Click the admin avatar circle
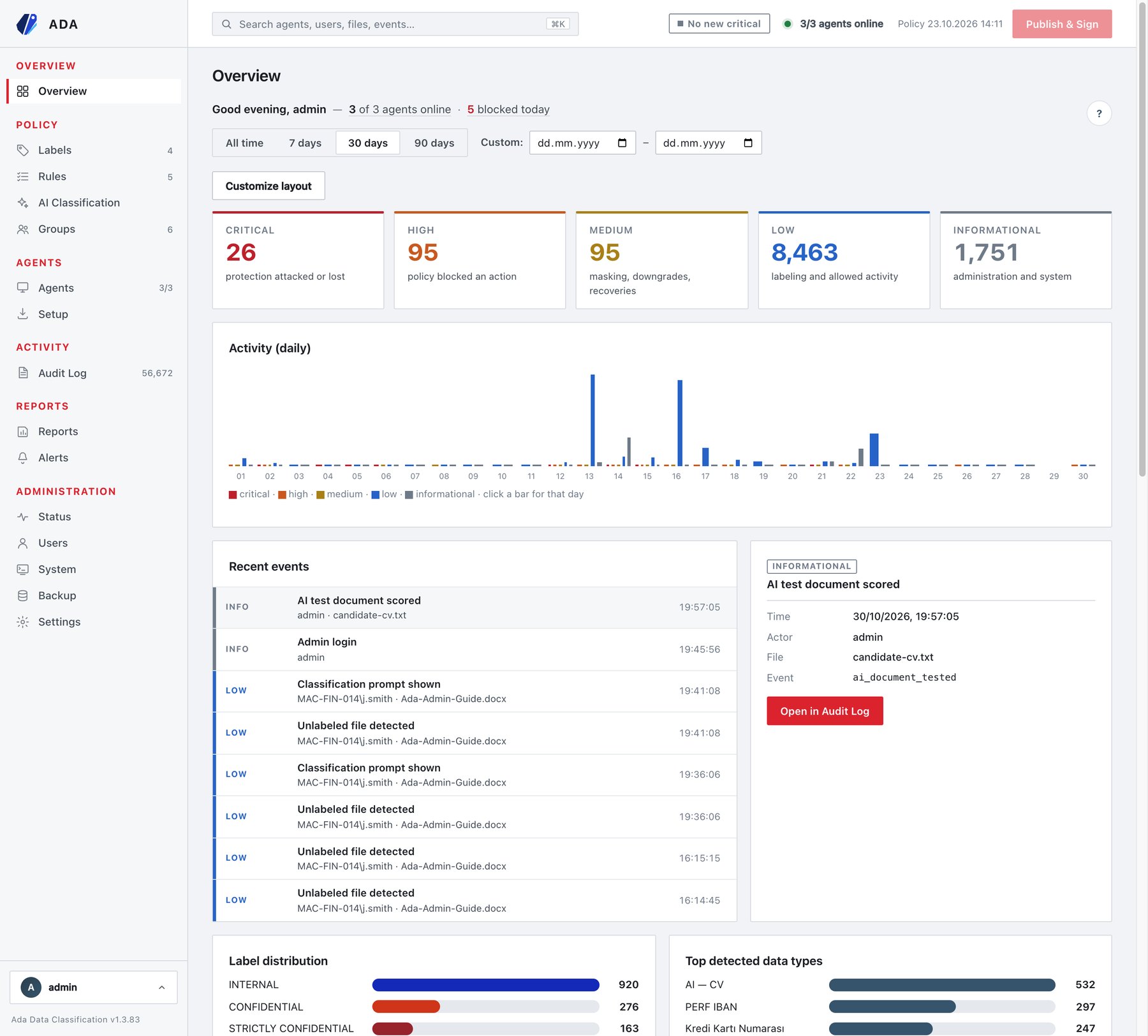Viewport: 1148px width, 1036px height. tap(31, 987)
